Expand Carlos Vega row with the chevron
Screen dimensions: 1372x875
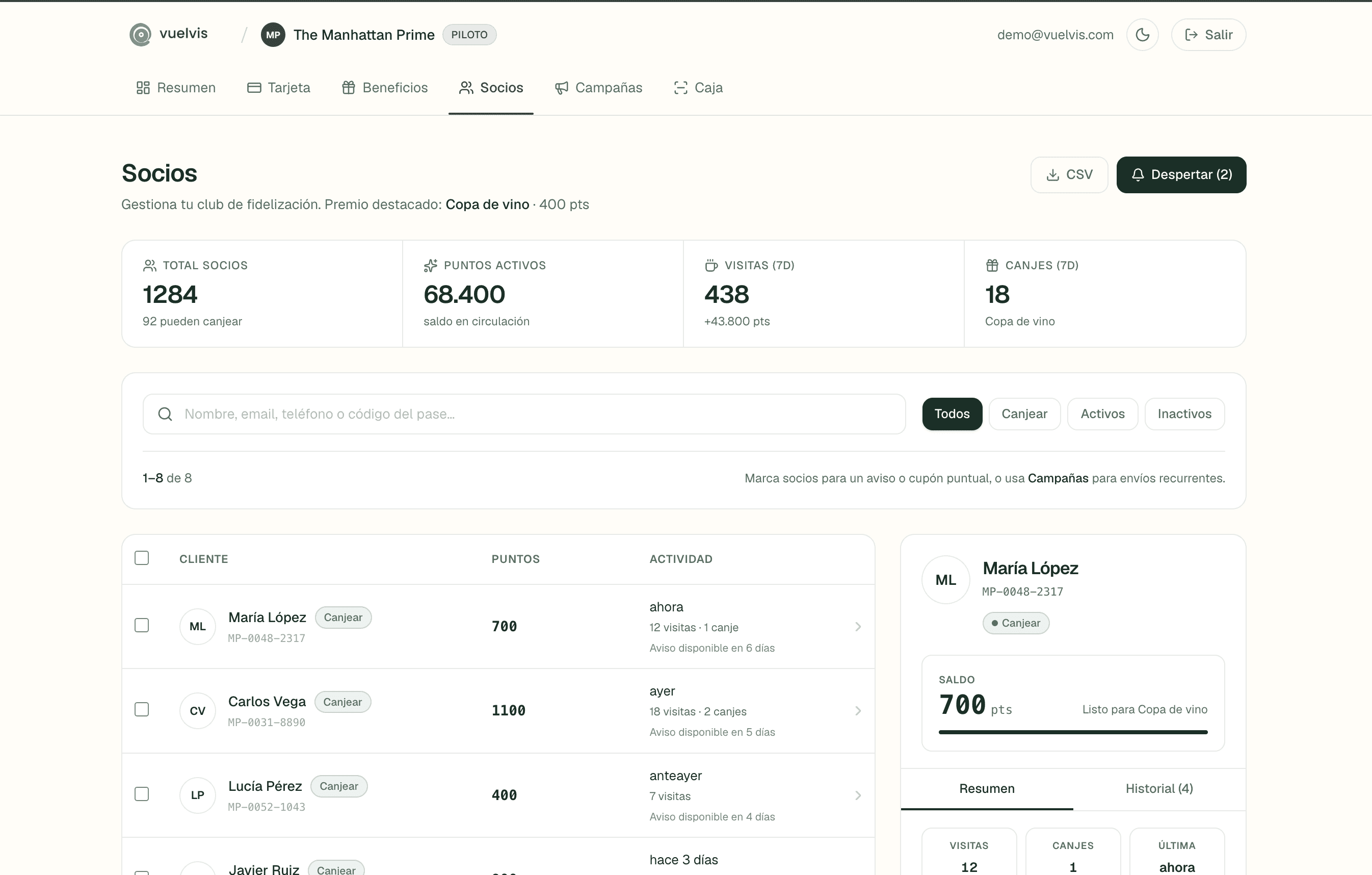pos(858,711)
